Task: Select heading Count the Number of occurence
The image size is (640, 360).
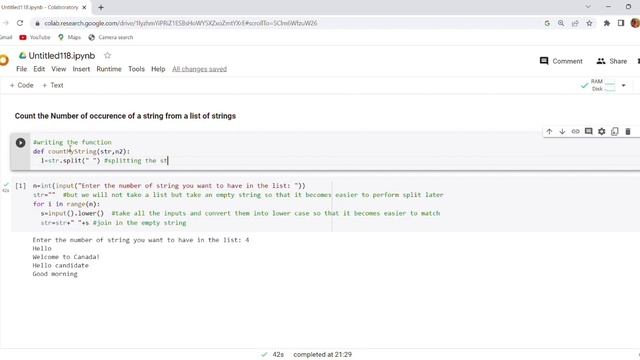Action: pyautogui.click(x=125, y=116)
